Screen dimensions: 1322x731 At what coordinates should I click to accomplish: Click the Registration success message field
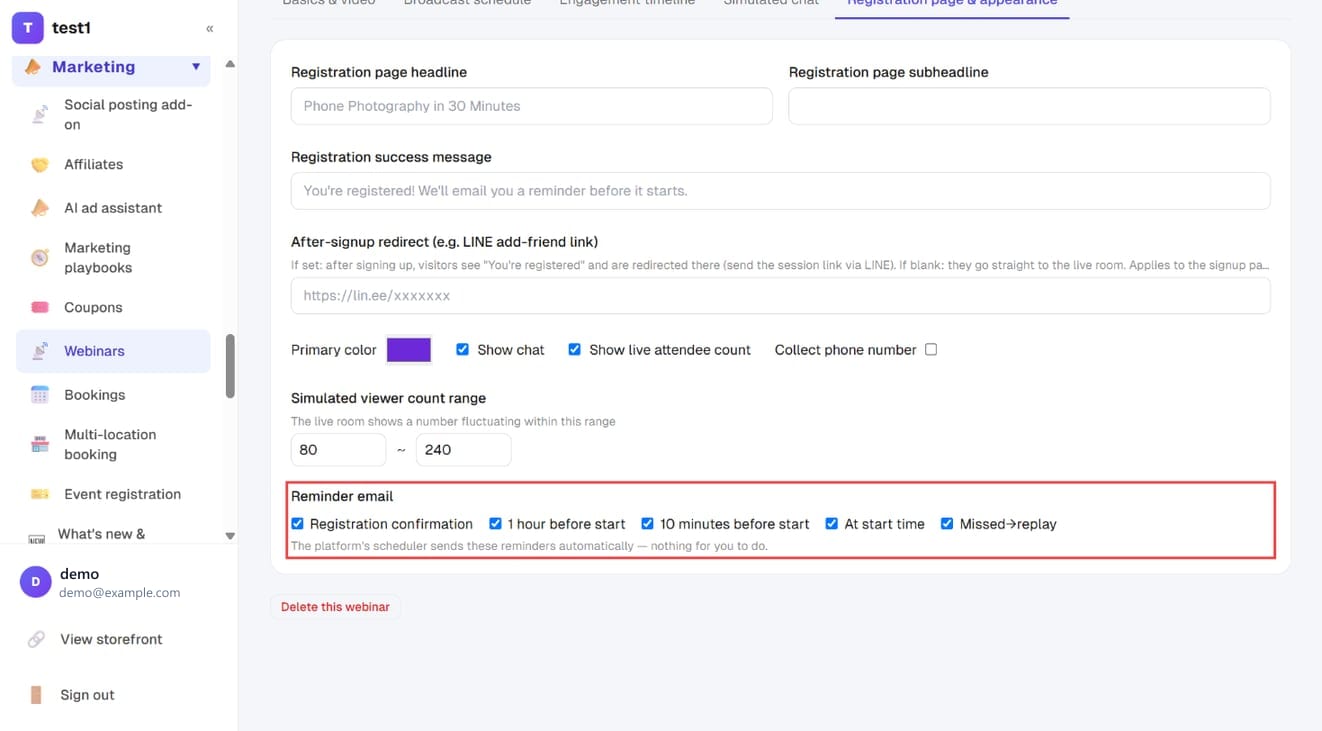780,191
